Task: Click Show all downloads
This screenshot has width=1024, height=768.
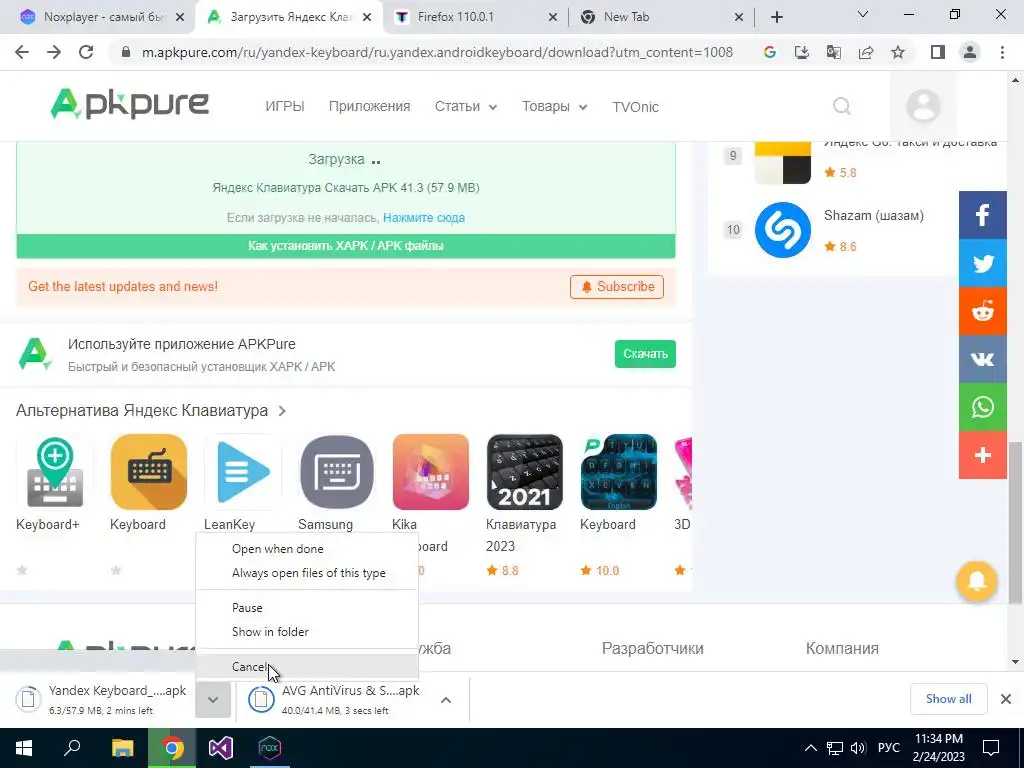Action: coord(948,699)
